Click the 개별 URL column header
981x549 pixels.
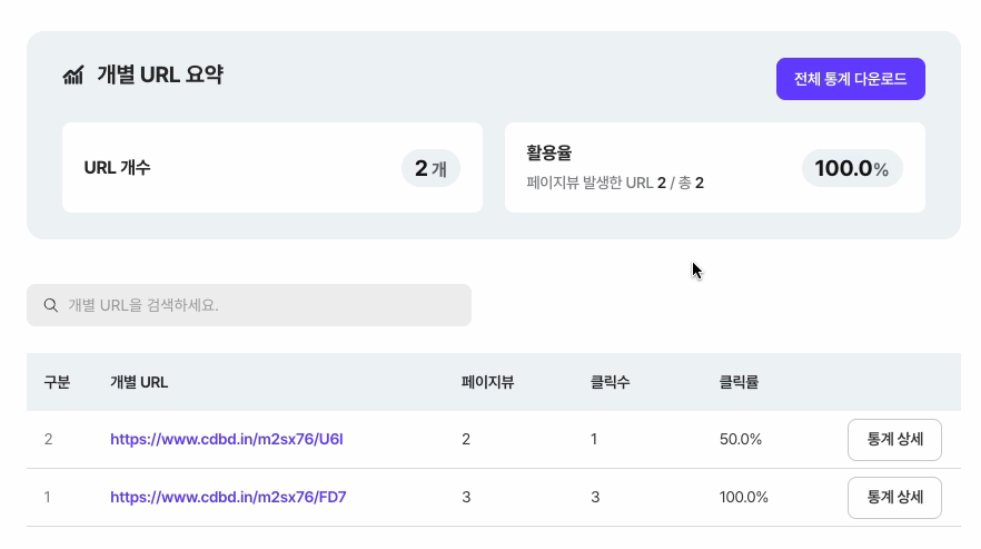click(x=139, y=382)
